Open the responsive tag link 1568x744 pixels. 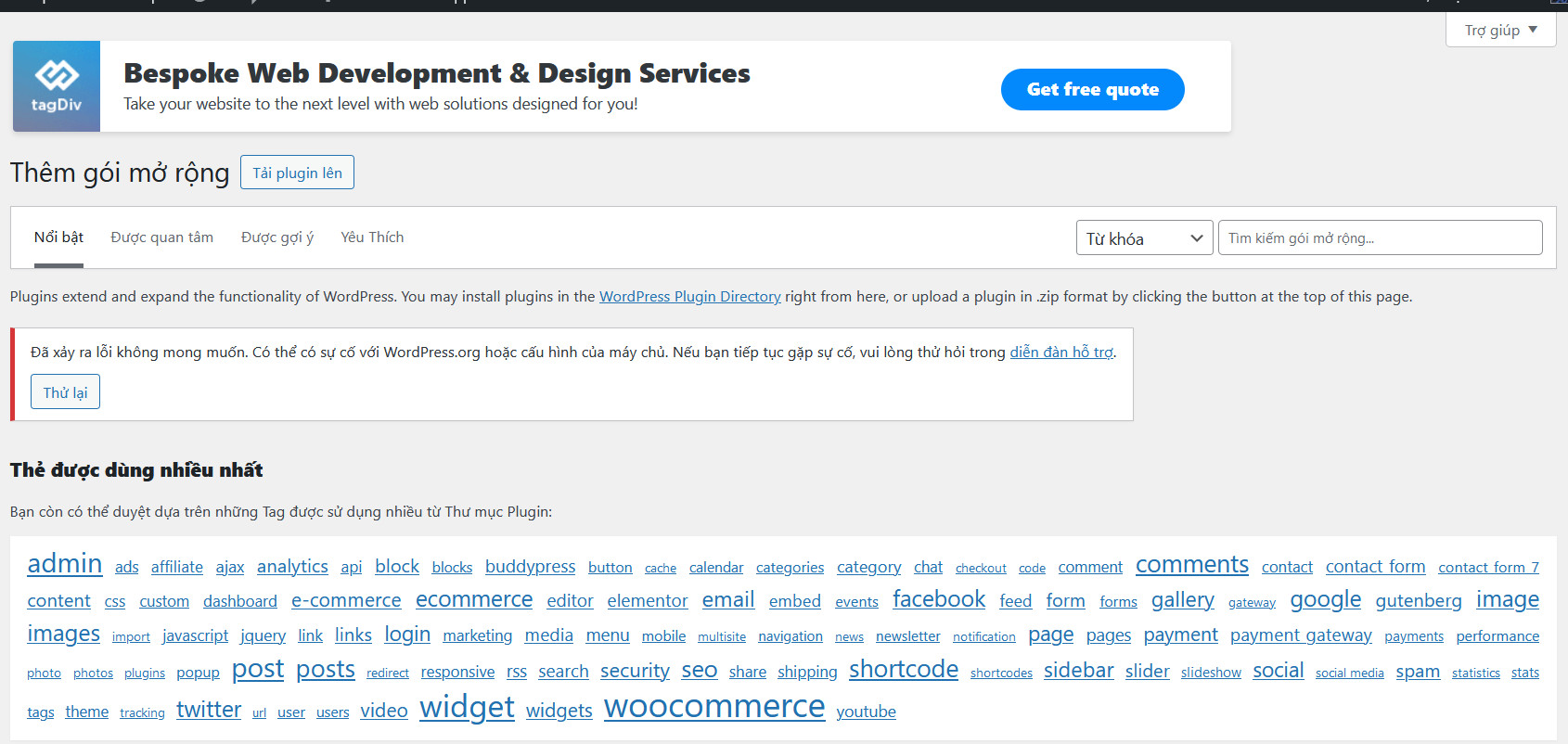457,672
